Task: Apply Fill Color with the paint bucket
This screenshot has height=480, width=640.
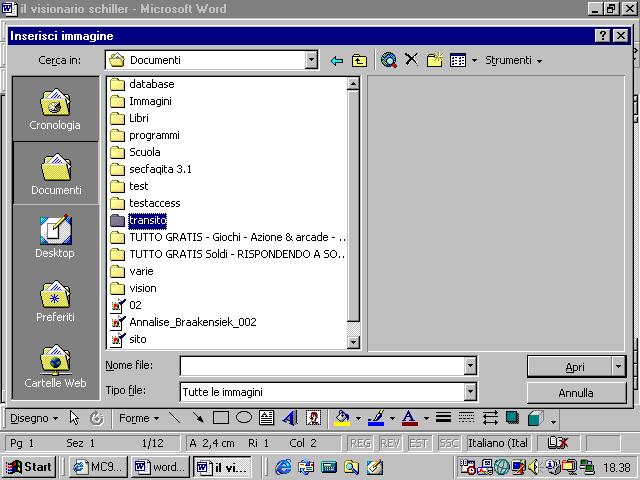Action: [342, 418]
